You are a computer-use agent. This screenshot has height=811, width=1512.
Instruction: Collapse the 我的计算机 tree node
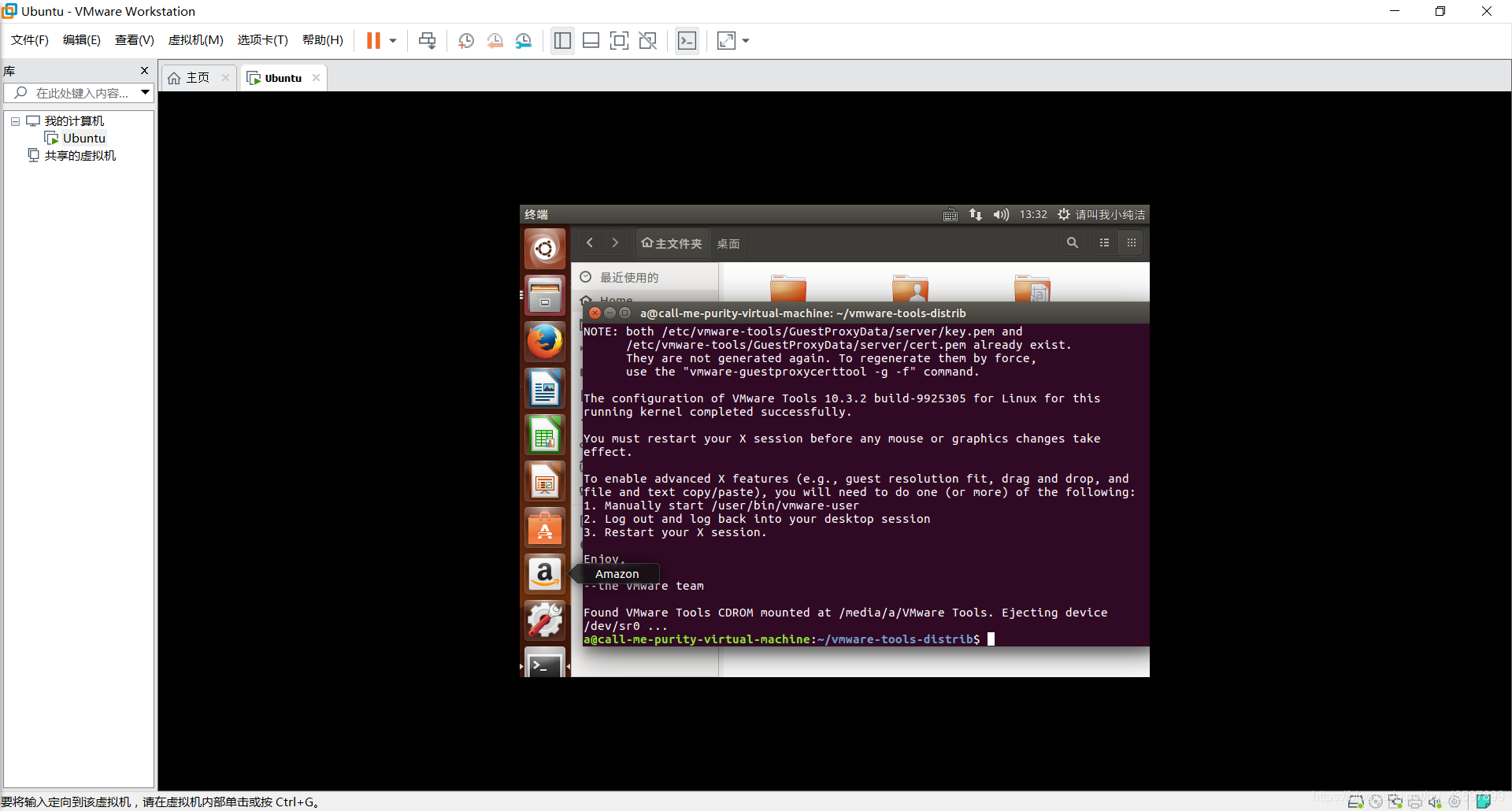pyautogui.click(x=15, y=121)
